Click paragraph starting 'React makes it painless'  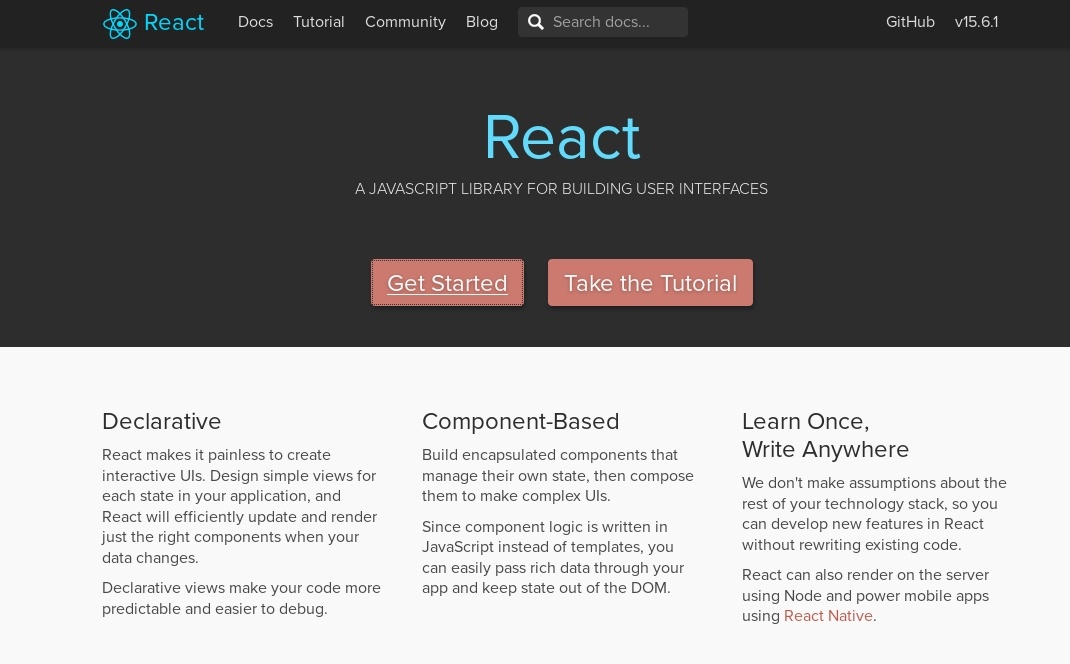point(242,506)
